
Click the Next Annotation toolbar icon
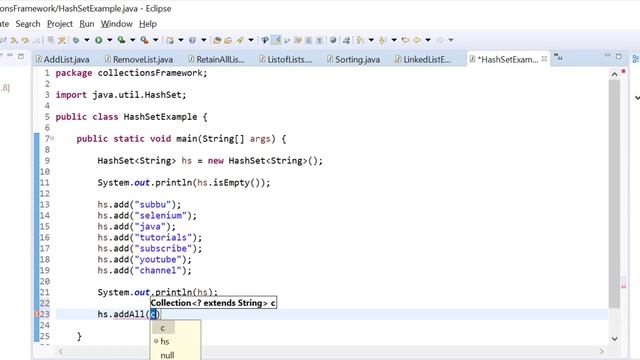point(360,40)
